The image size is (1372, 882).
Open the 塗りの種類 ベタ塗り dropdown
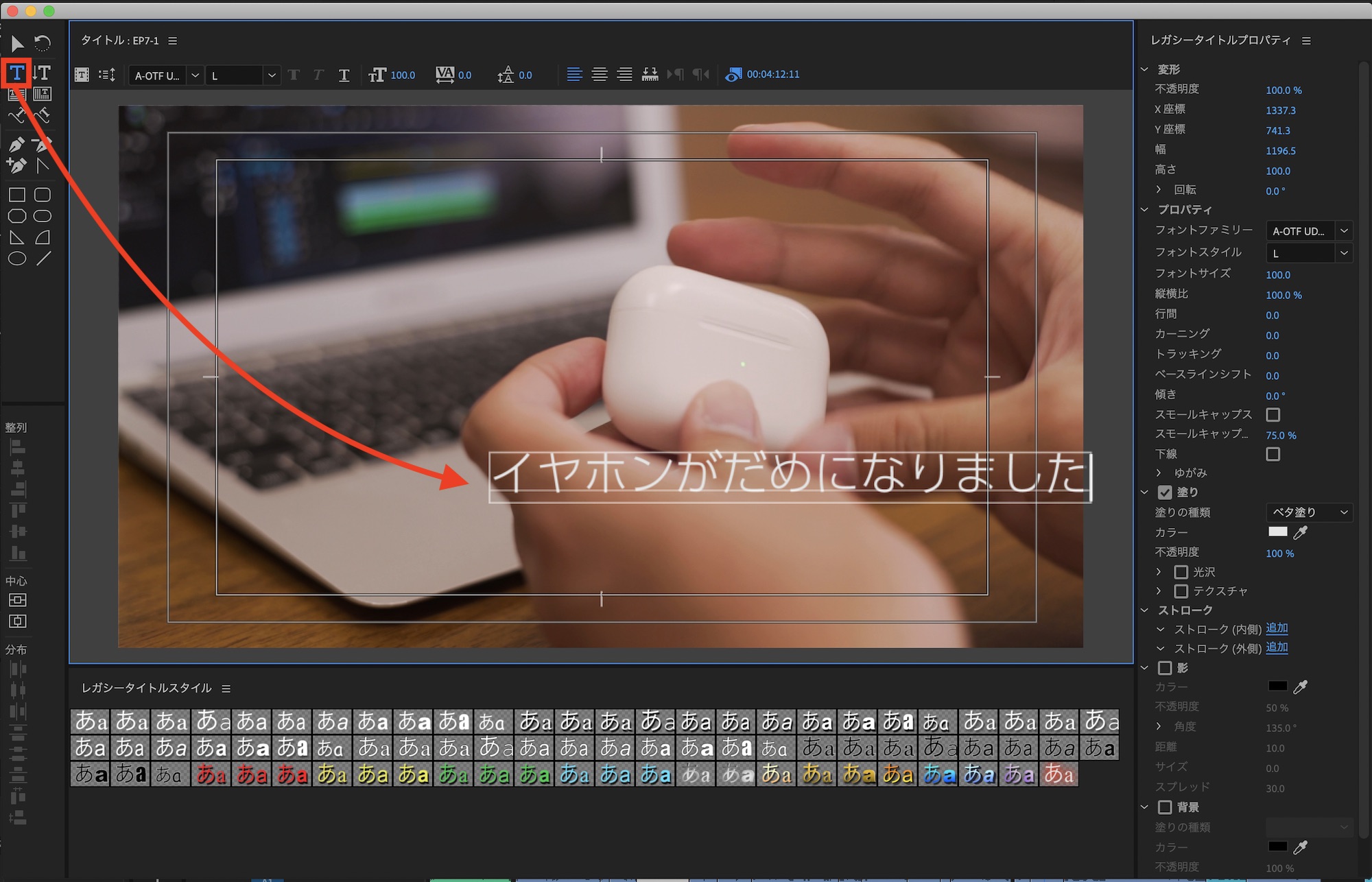[1308, 512]
